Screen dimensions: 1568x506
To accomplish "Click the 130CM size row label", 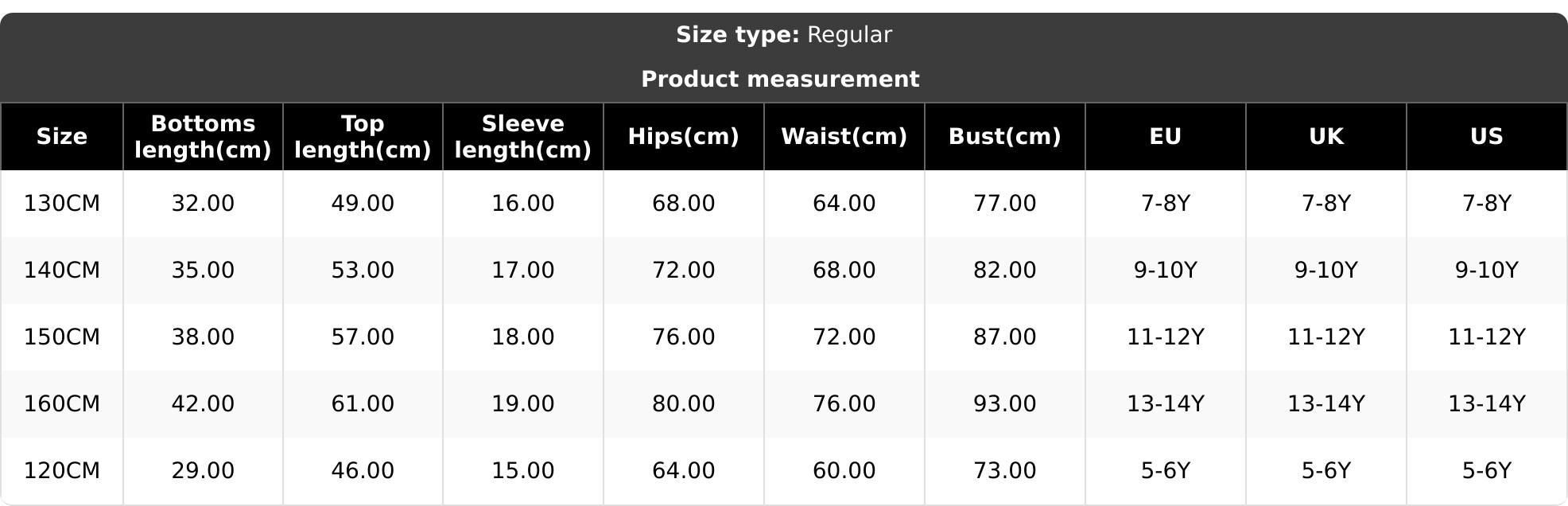I will [x=62, y=204].
